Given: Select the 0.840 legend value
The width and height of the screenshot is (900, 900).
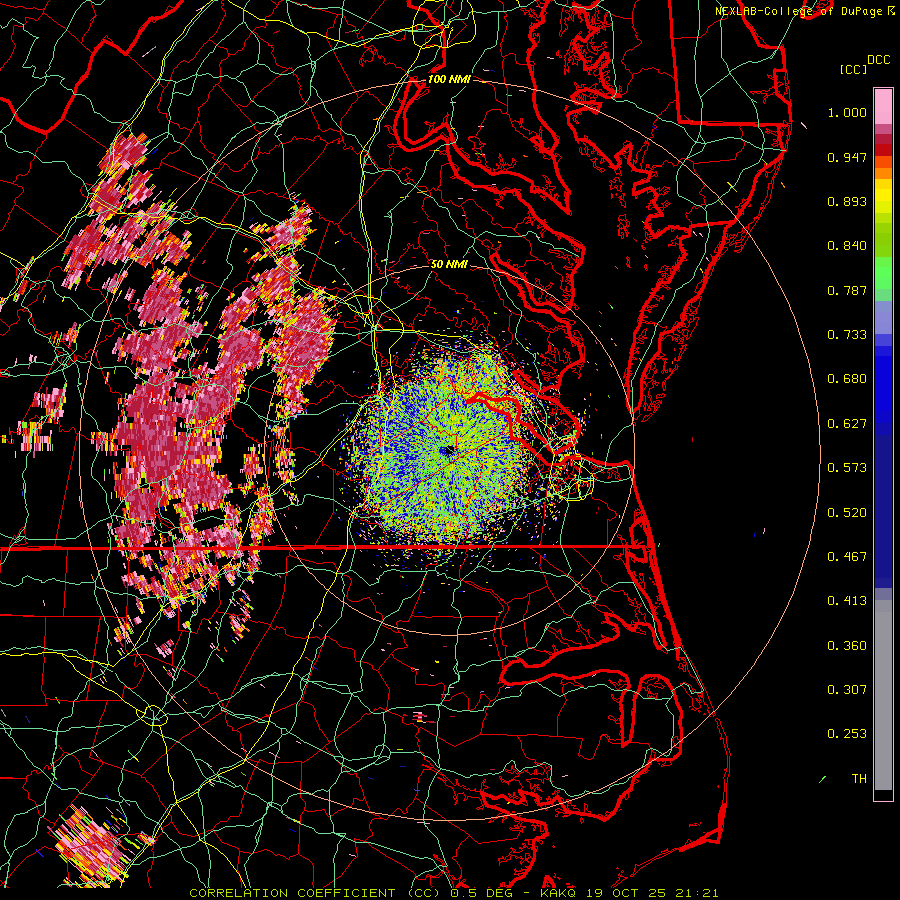Looking at the screenshot, I should point(847,246).
